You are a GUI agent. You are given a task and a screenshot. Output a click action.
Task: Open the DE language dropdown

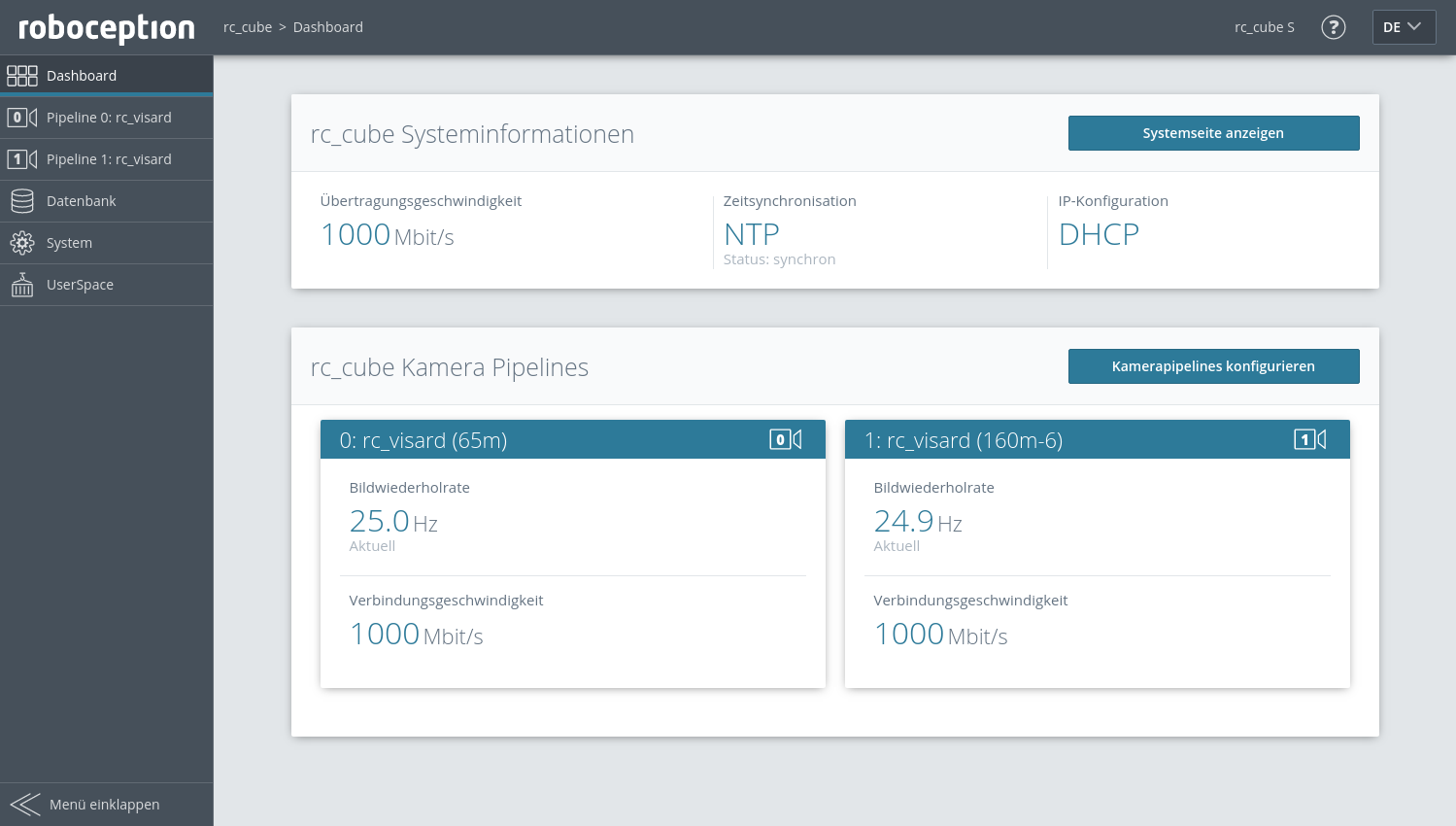point(1404,27)
